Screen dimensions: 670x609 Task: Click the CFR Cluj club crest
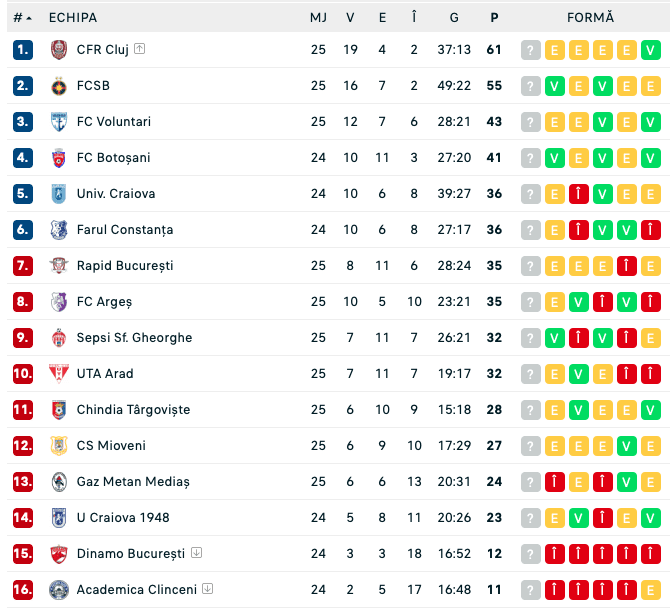click(59, 50)
